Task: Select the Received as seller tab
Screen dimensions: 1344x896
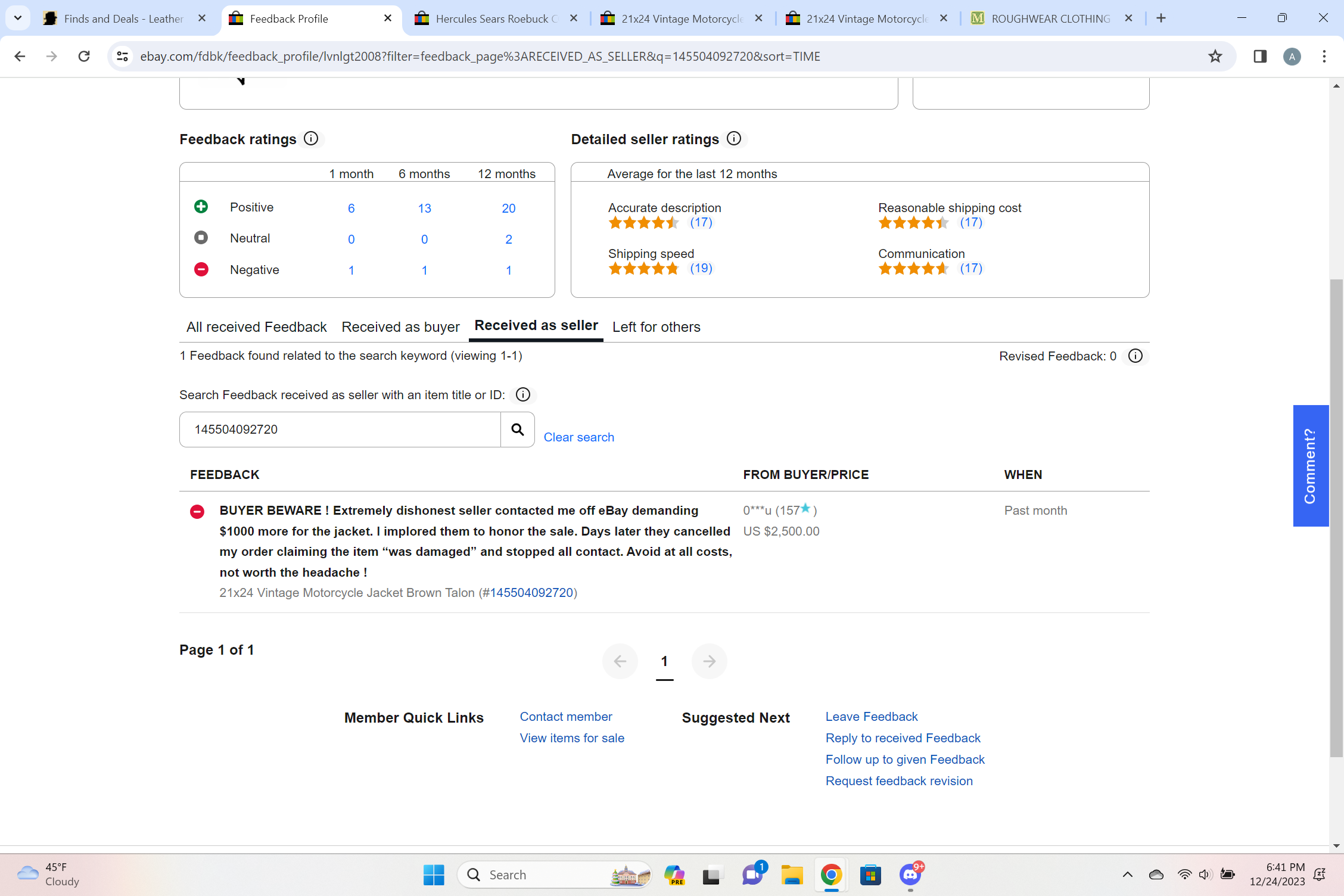Action: [x=536, y=325]
